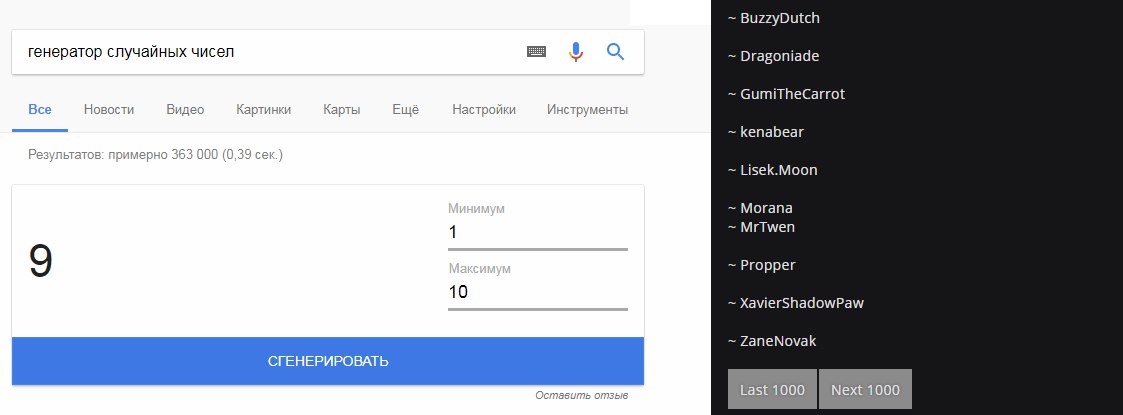The image size is (1123, 415).
Task: Click the voice search microphone icon
Action: point(576,52)
